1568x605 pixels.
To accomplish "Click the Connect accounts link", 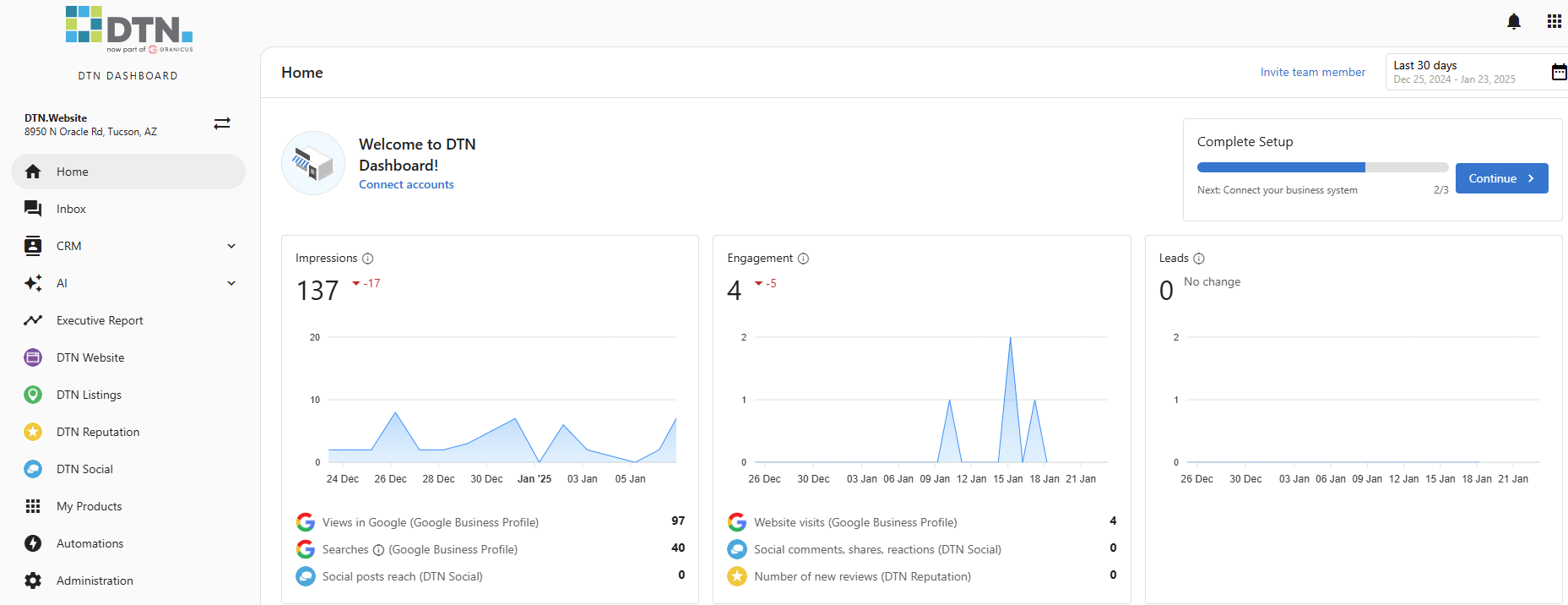I will pyautogui.click(x=406, y=184).
